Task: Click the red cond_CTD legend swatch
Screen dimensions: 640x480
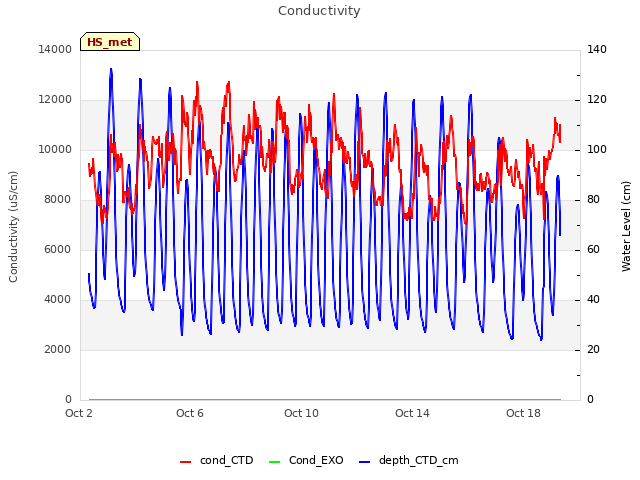Action: coord(185,462)
